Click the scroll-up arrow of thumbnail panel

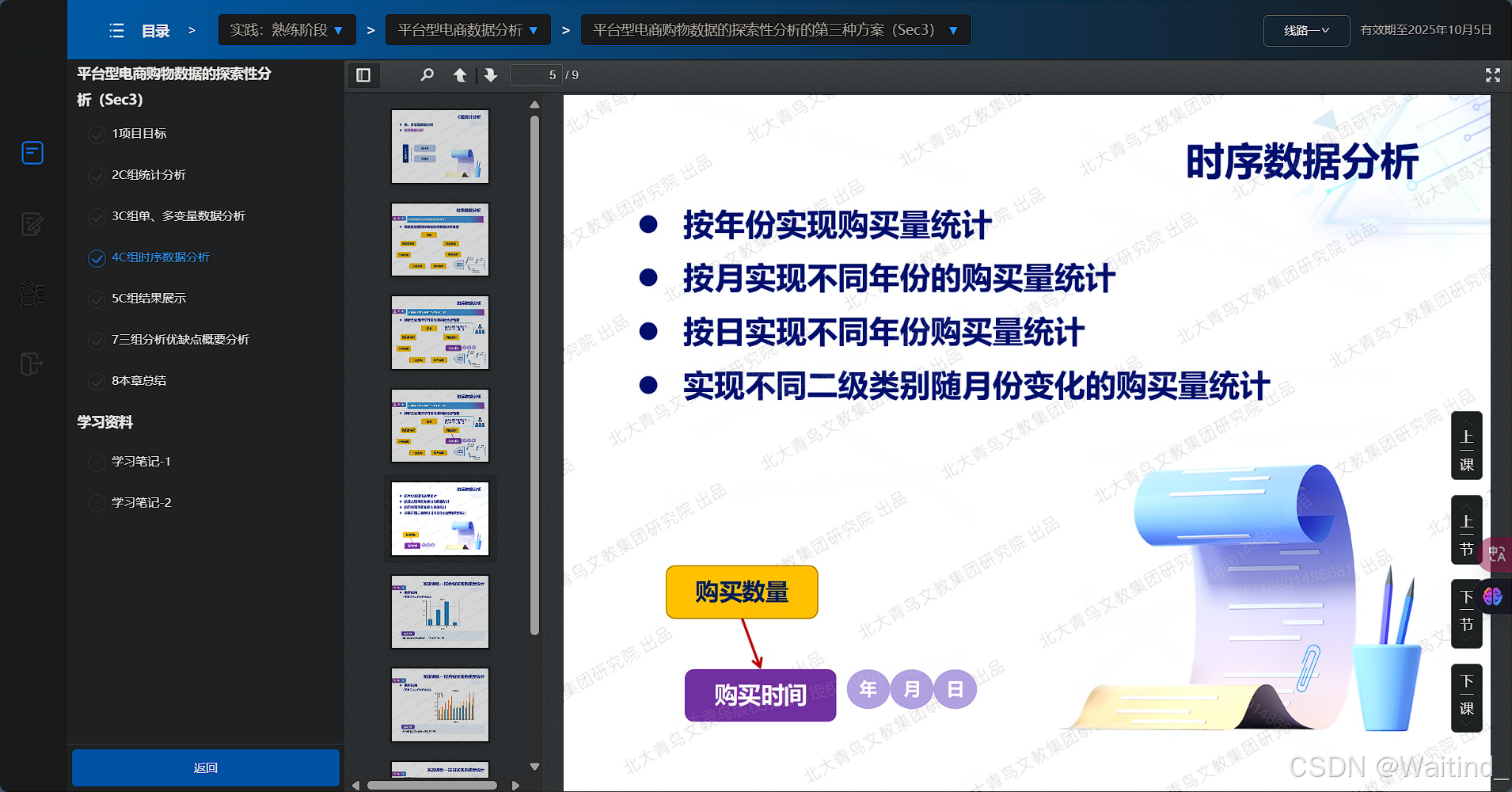click(x=534, y=105)
